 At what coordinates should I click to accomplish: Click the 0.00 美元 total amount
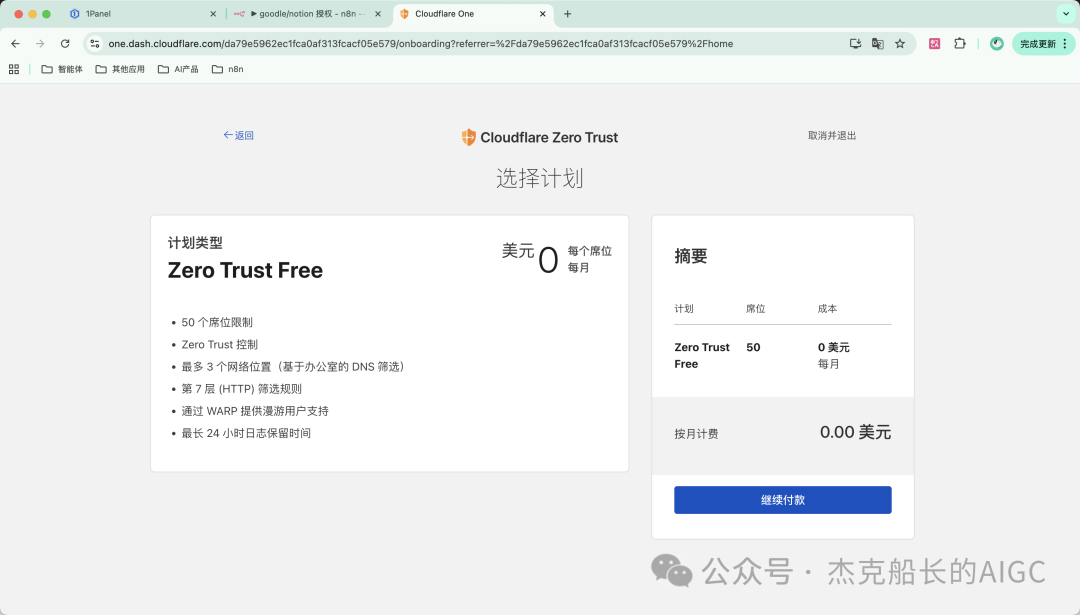coord(855,432)
